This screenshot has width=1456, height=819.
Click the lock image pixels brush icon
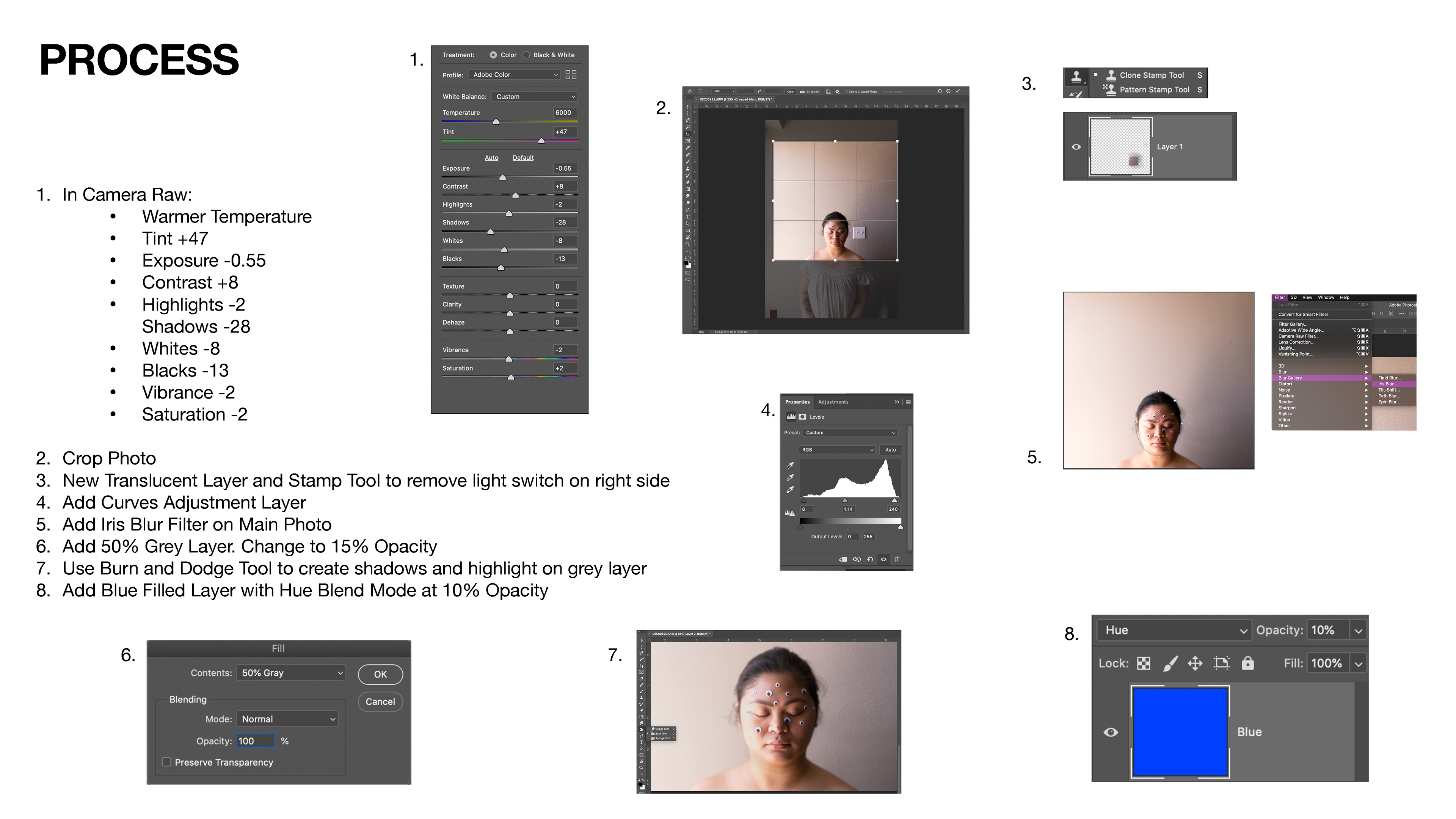click(1170, 663)
